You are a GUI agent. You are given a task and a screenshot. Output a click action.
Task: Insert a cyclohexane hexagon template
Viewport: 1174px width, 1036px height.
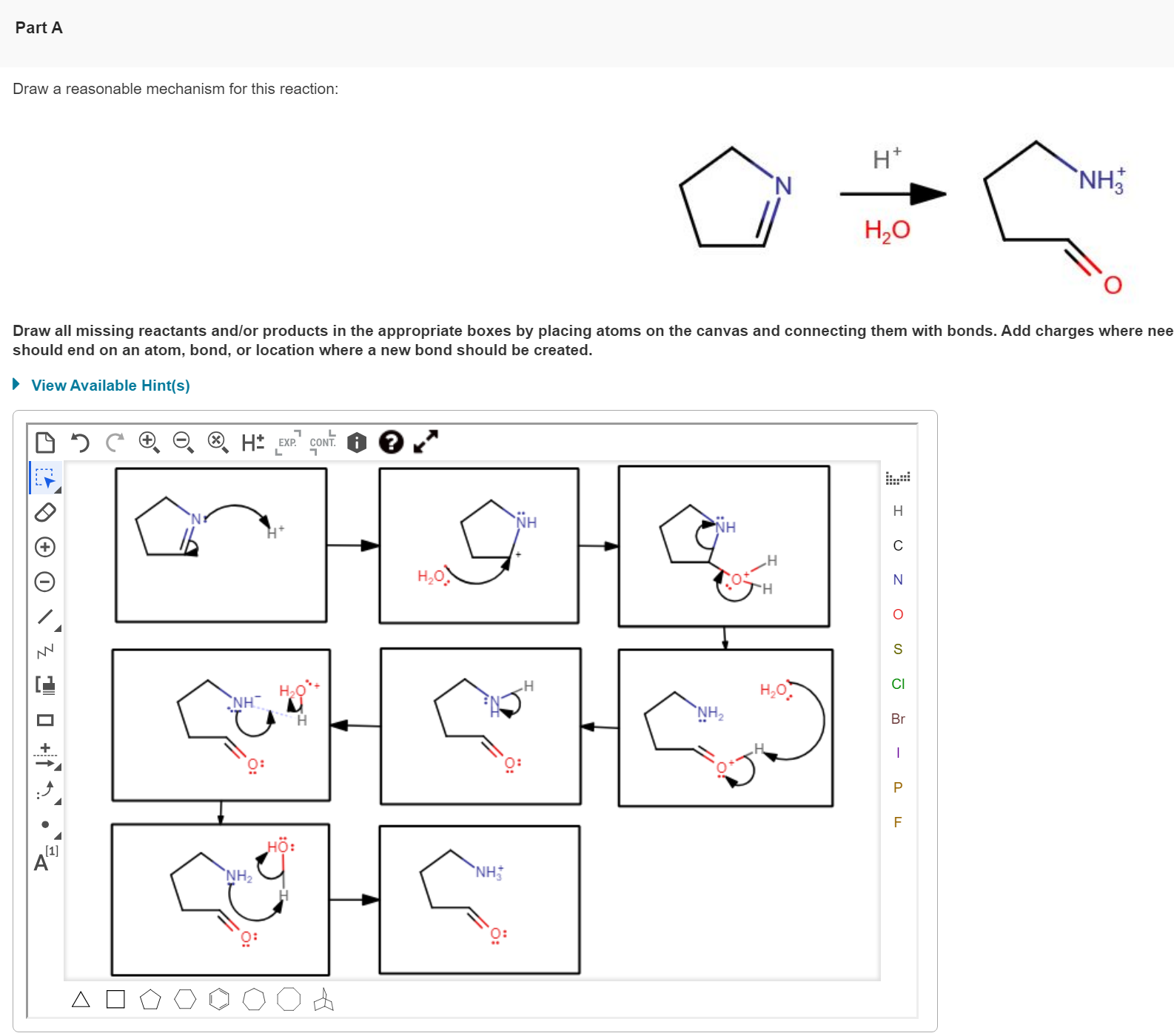pos(185,1000)
